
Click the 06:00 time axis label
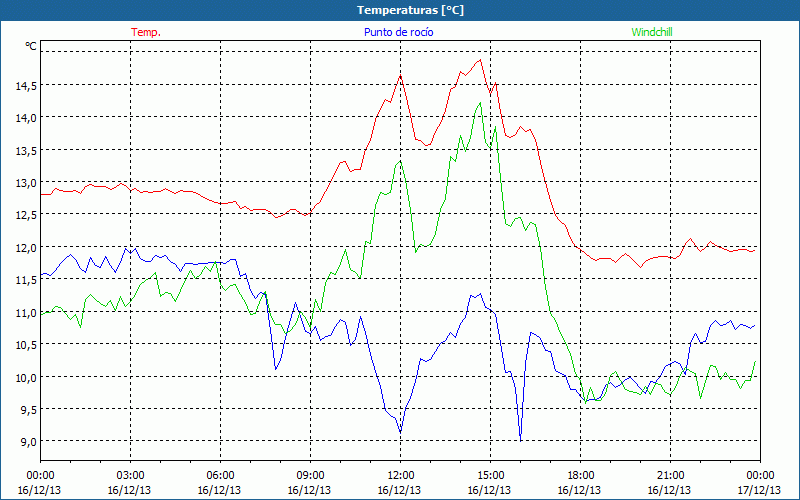(x=220, y=476)
